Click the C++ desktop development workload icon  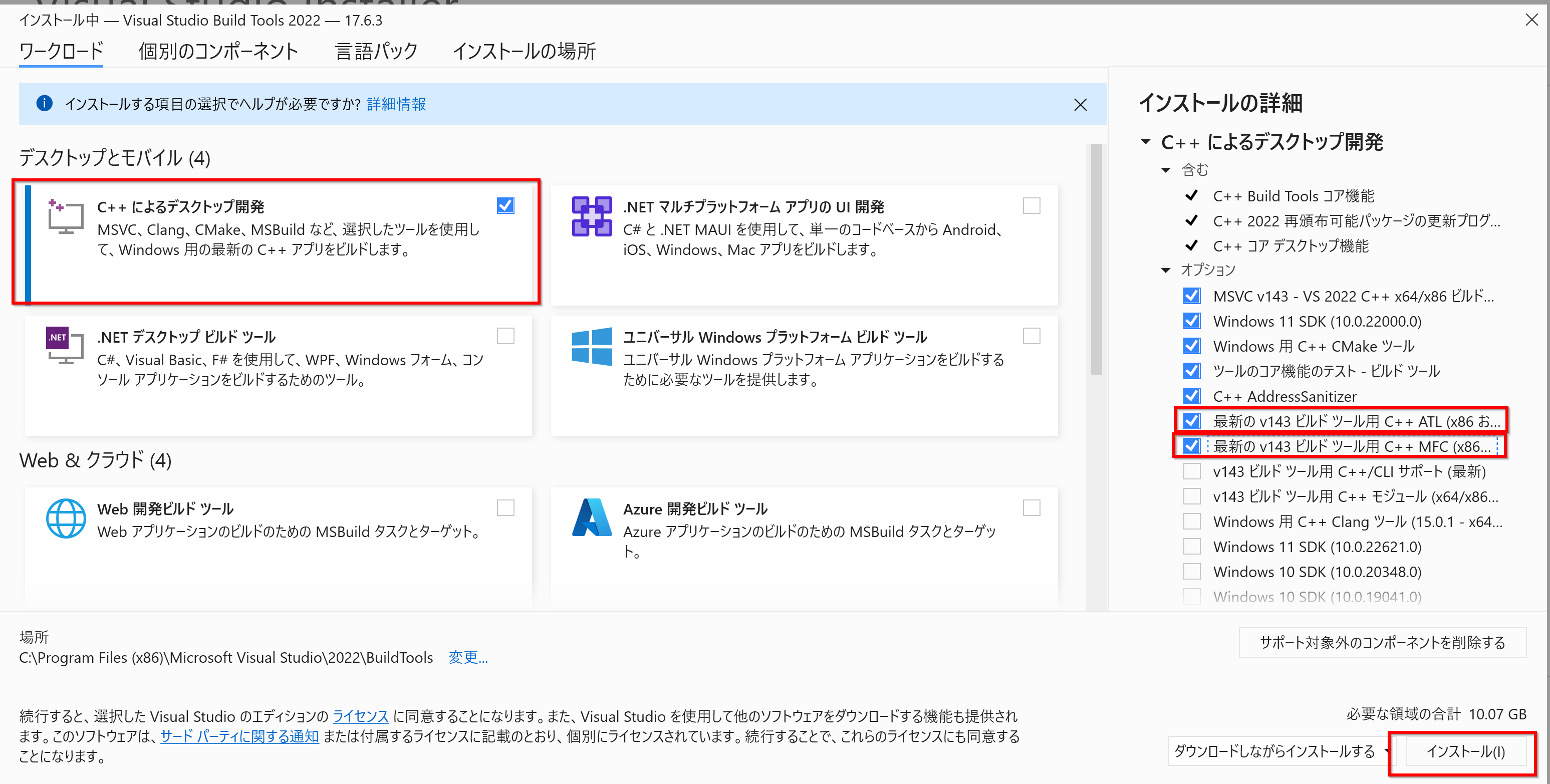pyautogui.click(x=65, y=216)
